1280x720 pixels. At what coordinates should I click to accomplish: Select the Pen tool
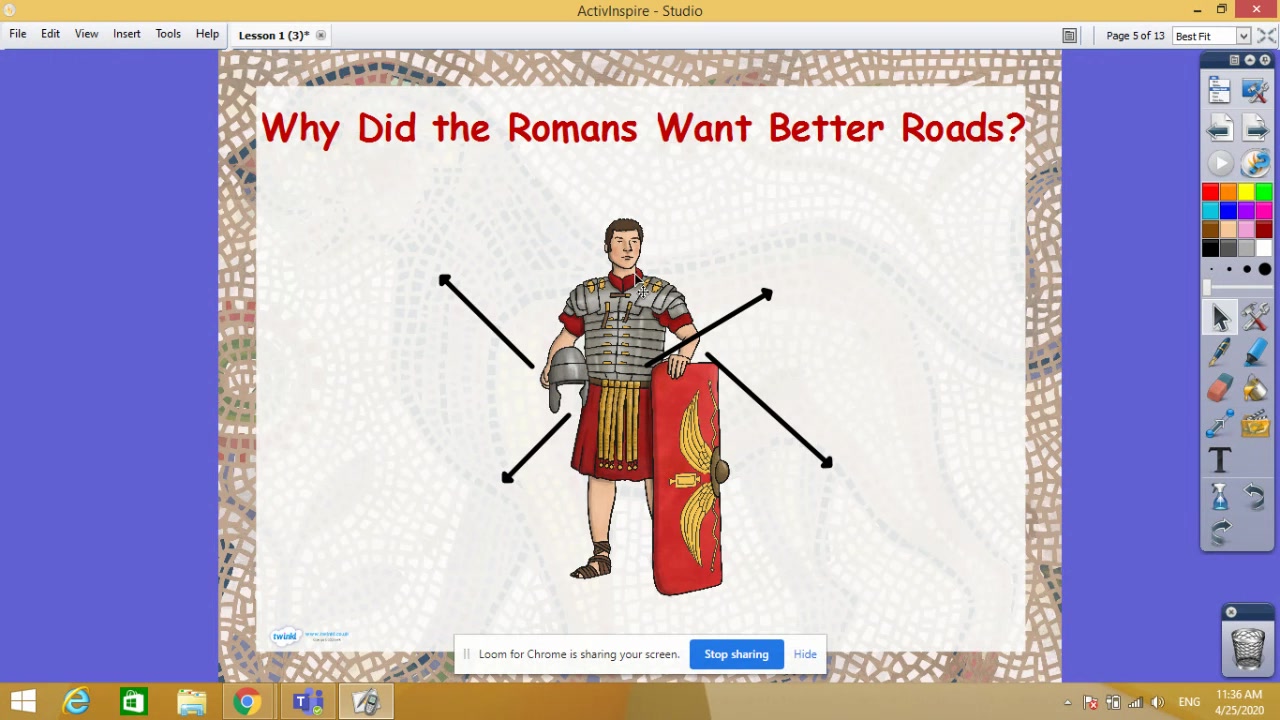tap(1219, 353)
